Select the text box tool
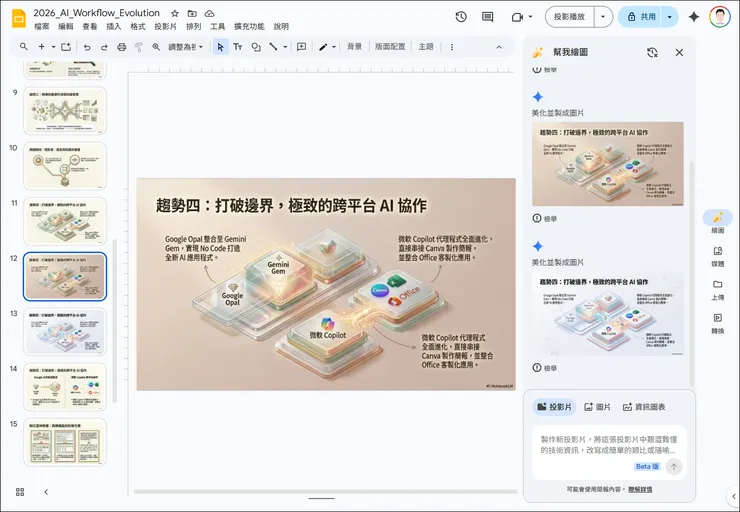The width and height of the screenshot is (740, 512). point(238,47)
